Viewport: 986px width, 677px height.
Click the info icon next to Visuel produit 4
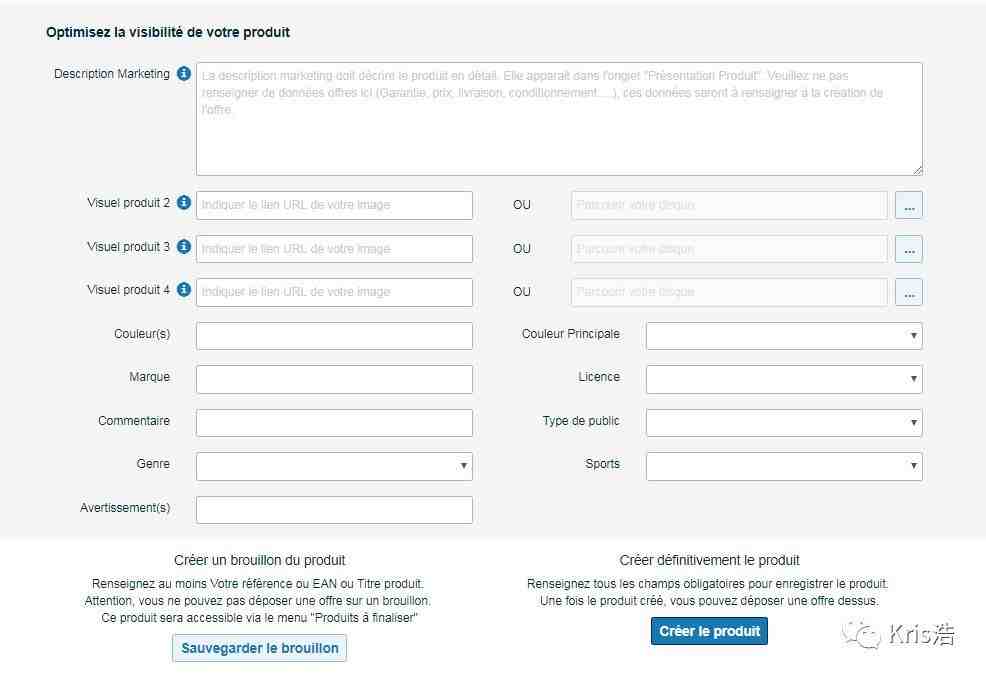(184, 289)
